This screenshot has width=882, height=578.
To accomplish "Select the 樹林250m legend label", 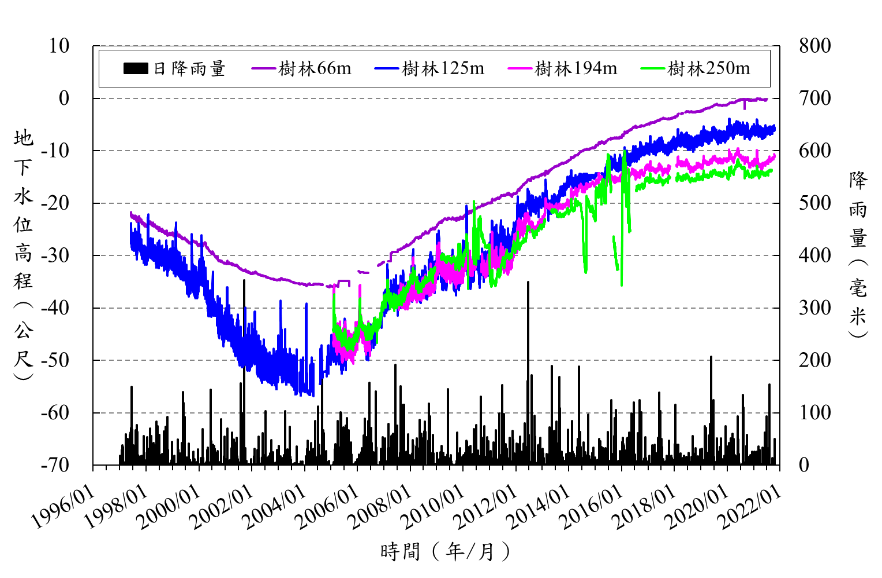I will pyautogui.click(x=708, y=69).
